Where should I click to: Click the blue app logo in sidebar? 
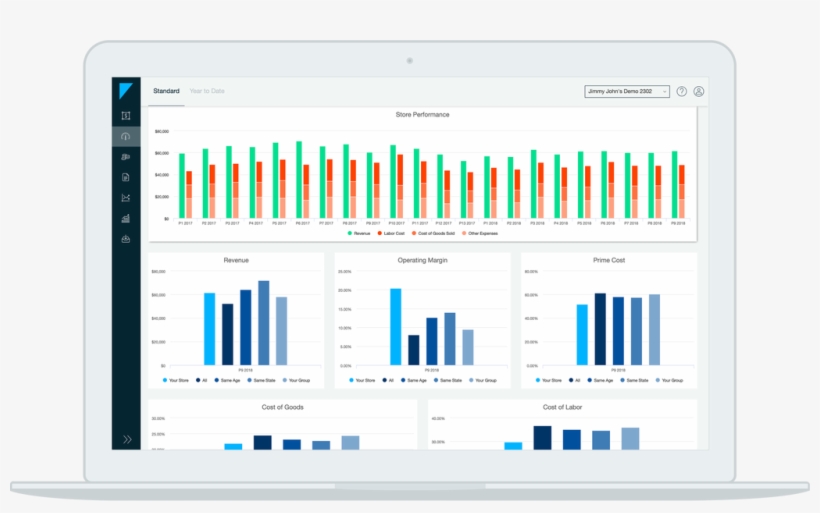tap(126, 91)
